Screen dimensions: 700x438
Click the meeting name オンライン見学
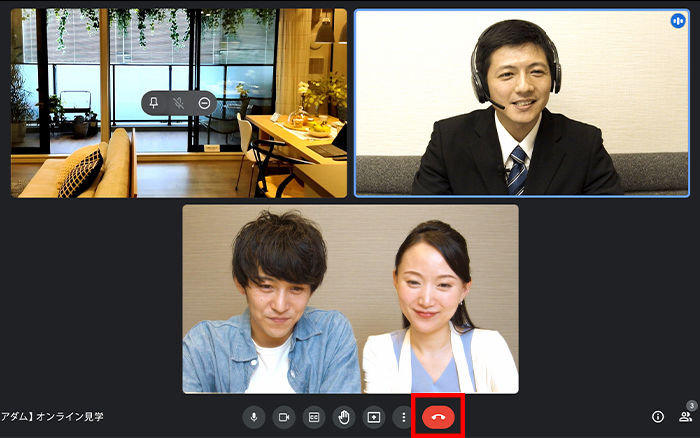(x=70, y=417)
